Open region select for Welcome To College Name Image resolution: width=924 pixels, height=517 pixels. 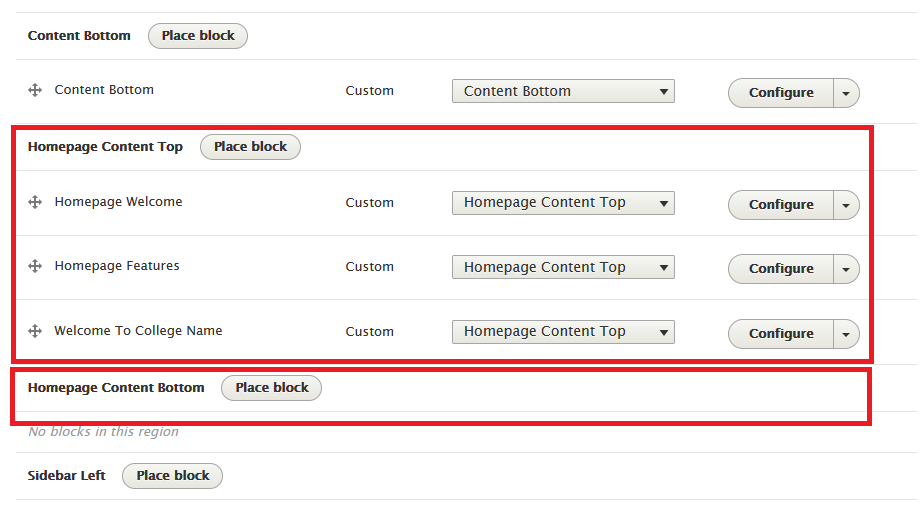(563, 332)
